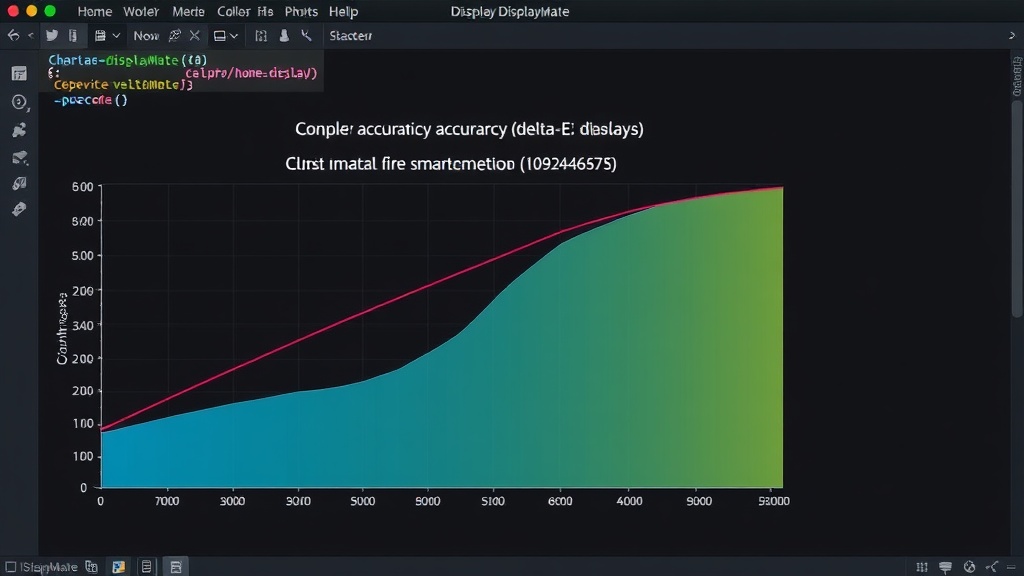This screenshot has height=576, width=1024.
Task: Click the colored chart status bar icon
Action: (x=118, y=567)
